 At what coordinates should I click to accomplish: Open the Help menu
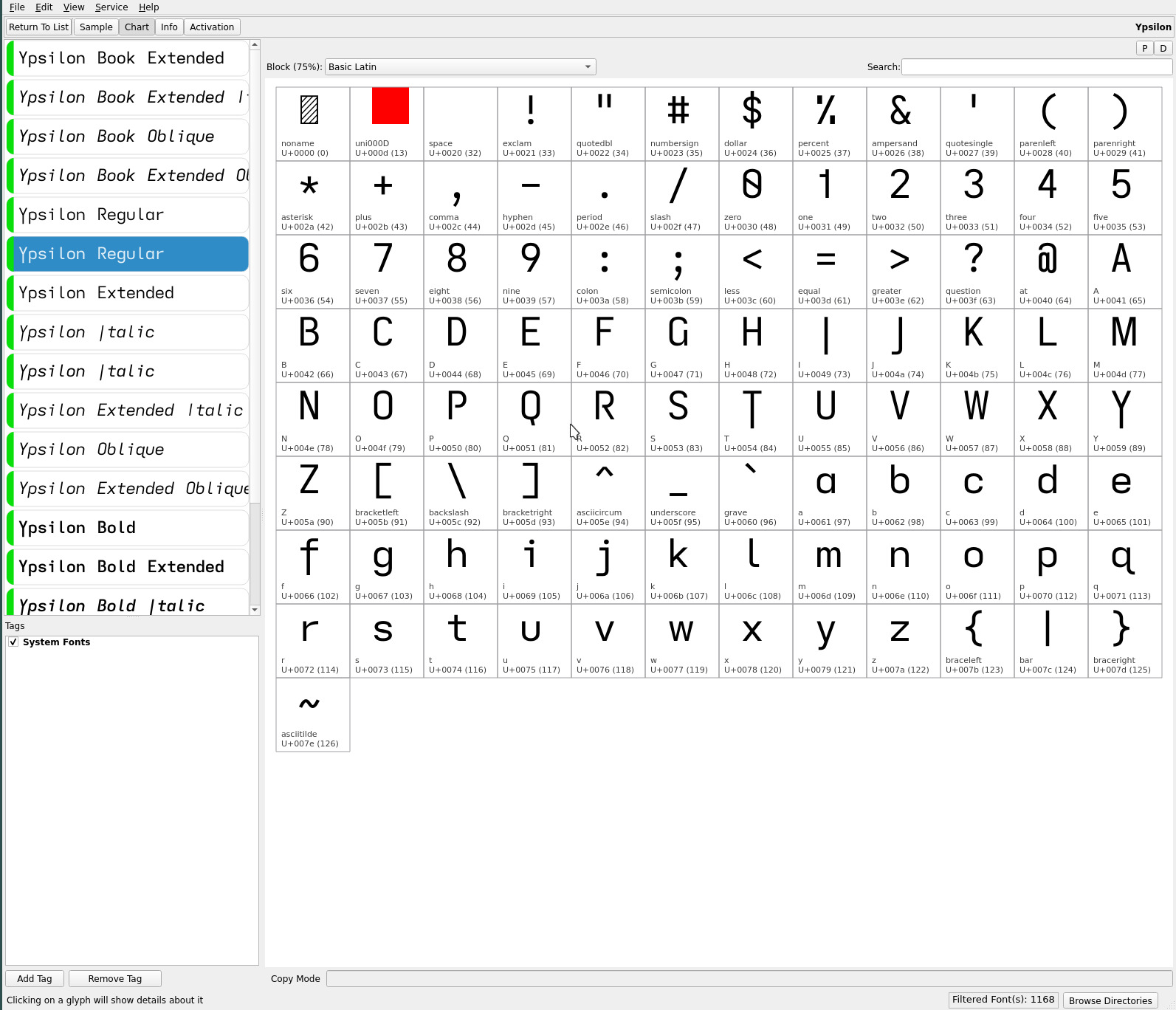[x=148, y=7]
